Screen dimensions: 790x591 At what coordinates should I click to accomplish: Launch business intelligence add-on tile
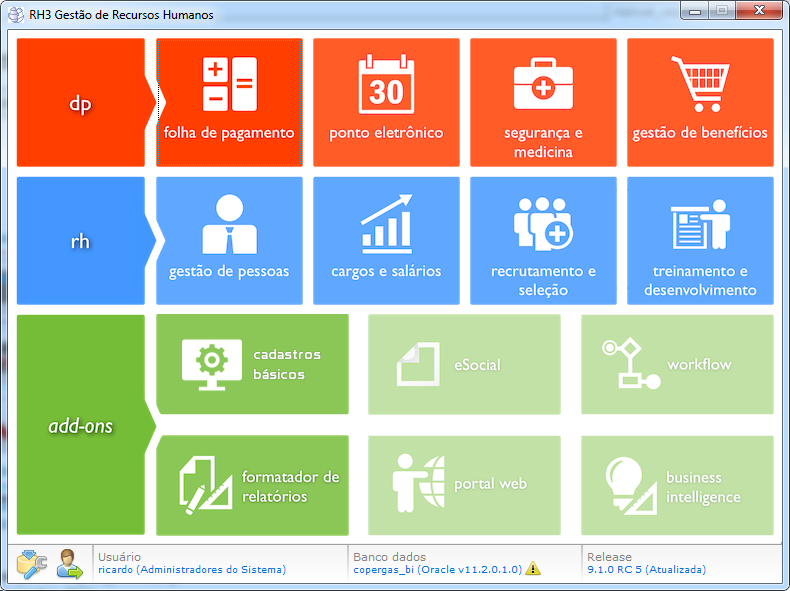click(677, 485)
